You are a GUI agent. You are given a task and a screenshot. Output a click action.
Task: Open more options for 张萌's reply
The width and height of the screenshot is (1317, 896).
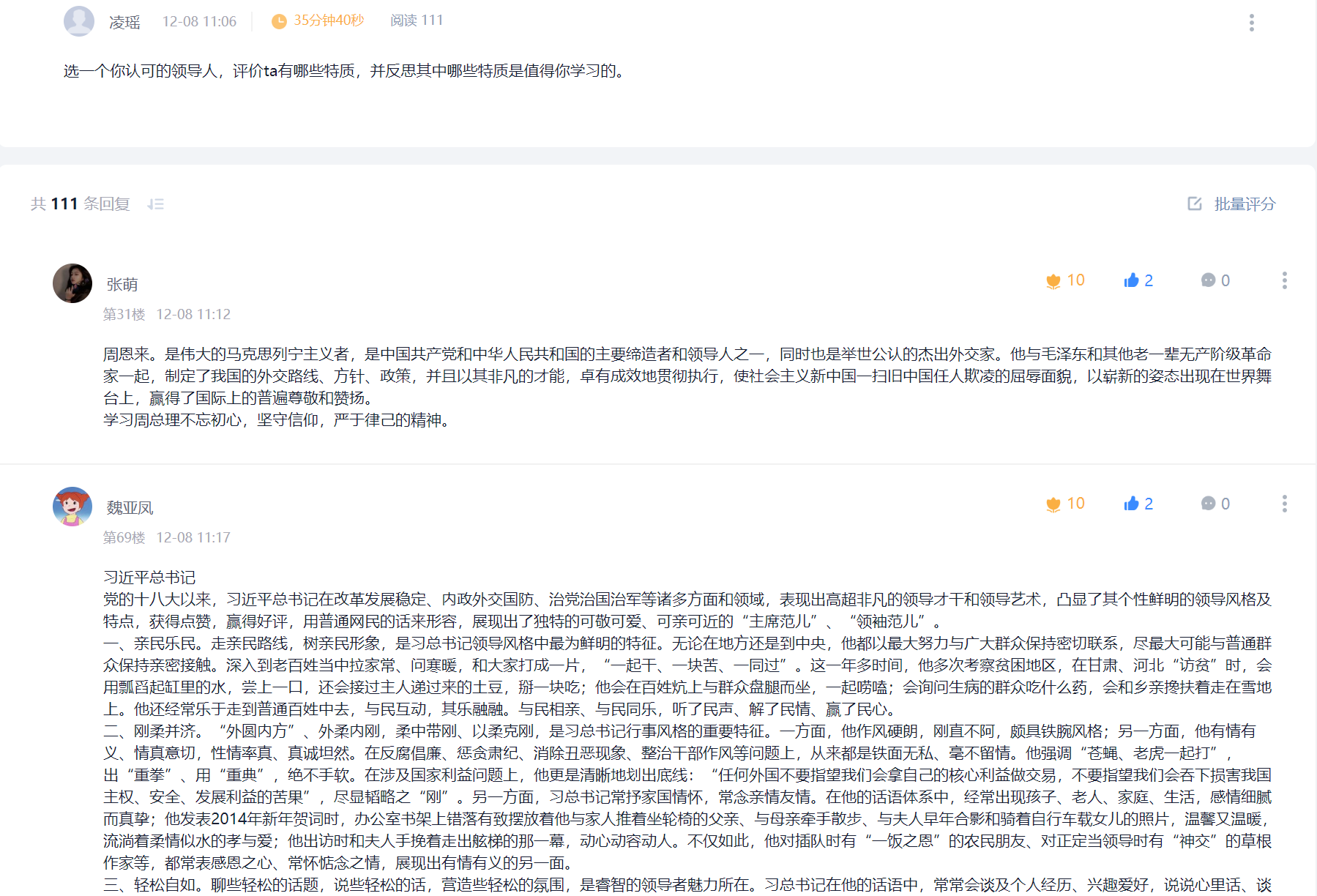coord(1284,280)
